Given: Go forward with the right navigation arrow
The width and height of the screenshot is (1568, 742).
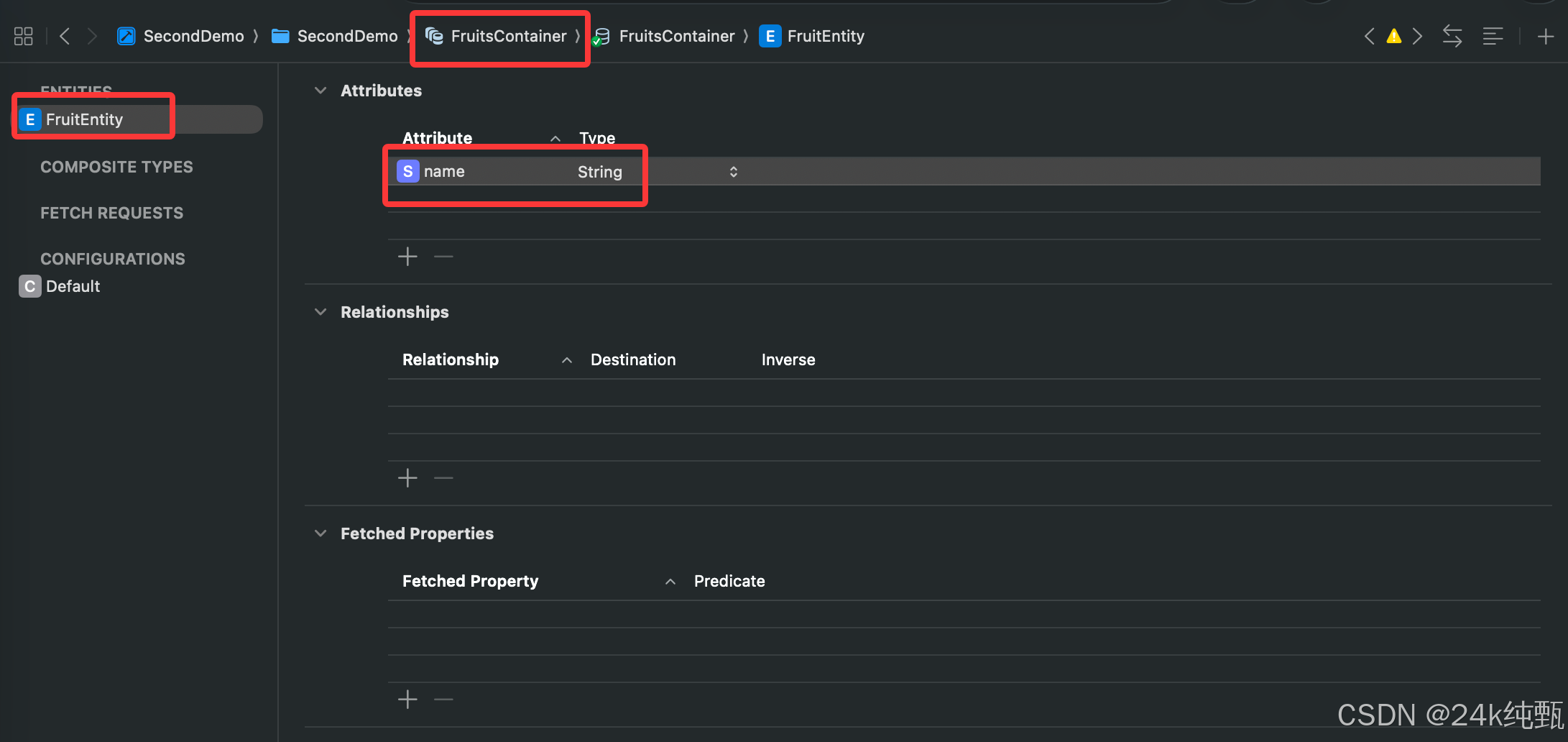Looking at the screenshot, I should click(x=92, y=36).
